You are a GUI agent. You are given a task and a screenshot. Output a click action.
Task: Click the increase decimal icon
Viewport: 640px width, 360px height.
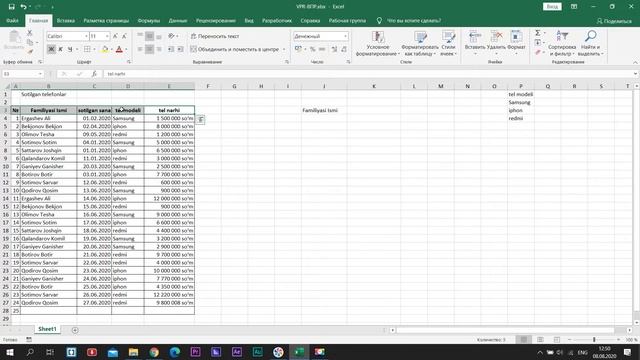click(x=334, y=49)
